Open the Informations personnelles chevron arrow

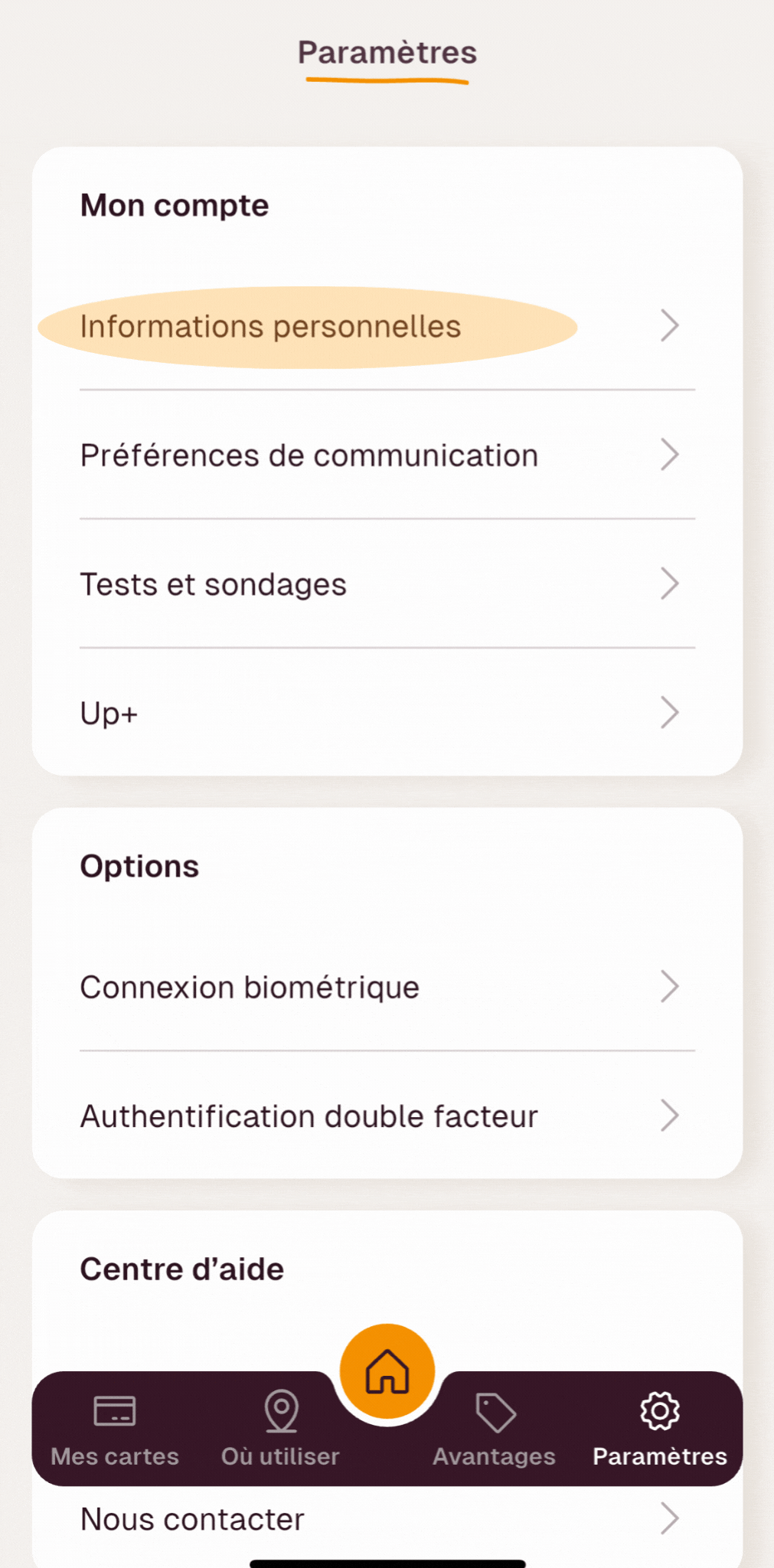670,326
